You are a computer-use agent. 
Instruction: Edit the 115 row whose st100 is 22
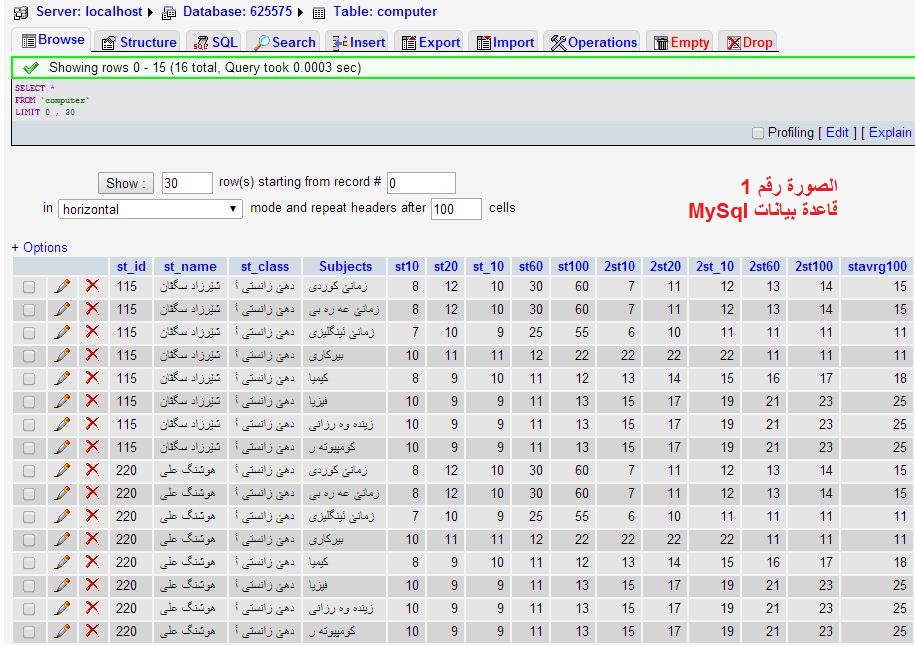click(62, 355)
